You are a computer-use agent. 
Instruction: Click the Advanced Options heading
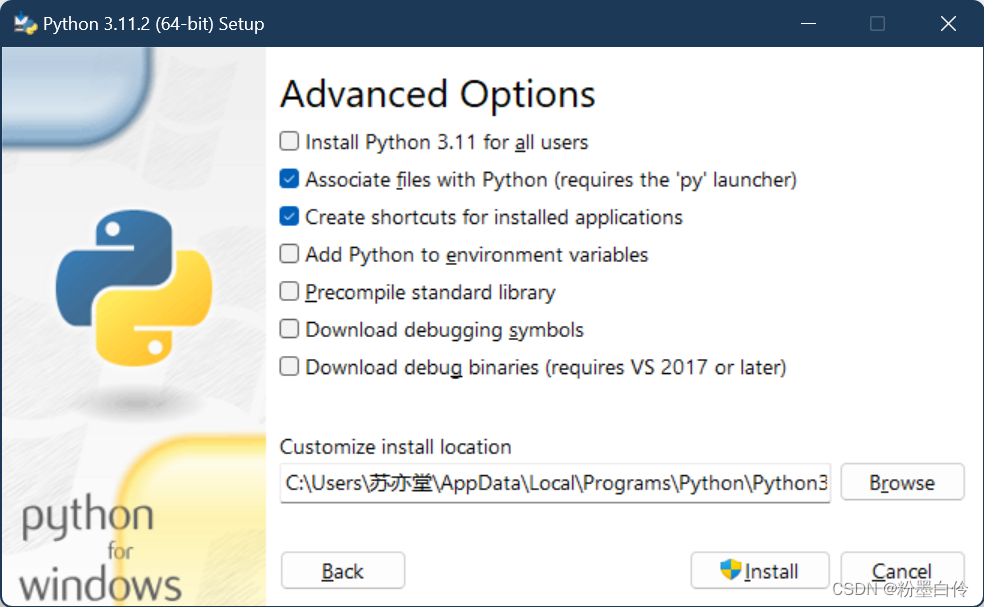[x=437, y=94]
